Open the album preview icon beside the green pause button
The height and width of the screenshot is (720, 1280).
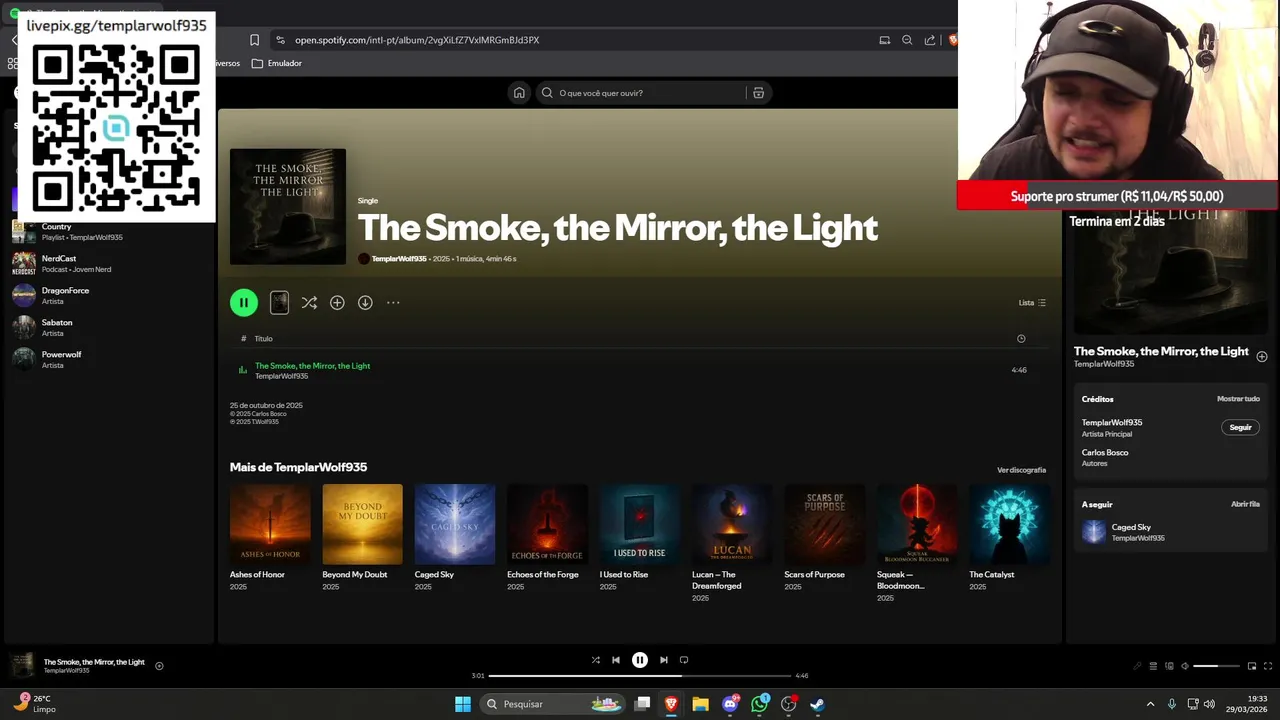click(x=279, y=302)
